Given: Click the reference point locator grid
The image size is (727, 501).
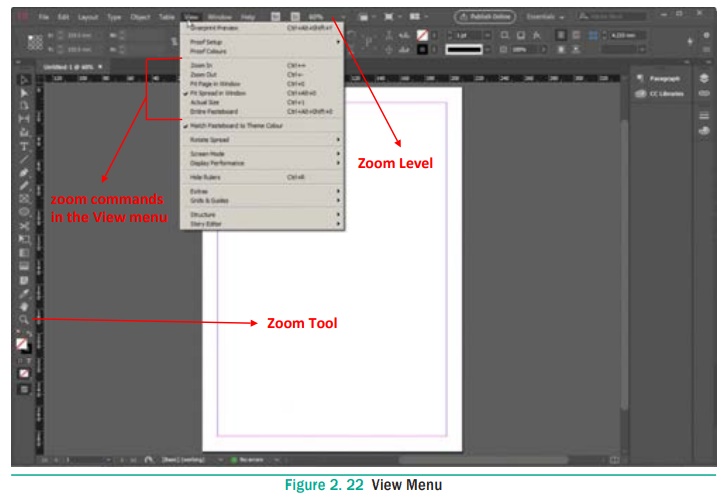Looking at the screenshot, I should pos(35,42).
